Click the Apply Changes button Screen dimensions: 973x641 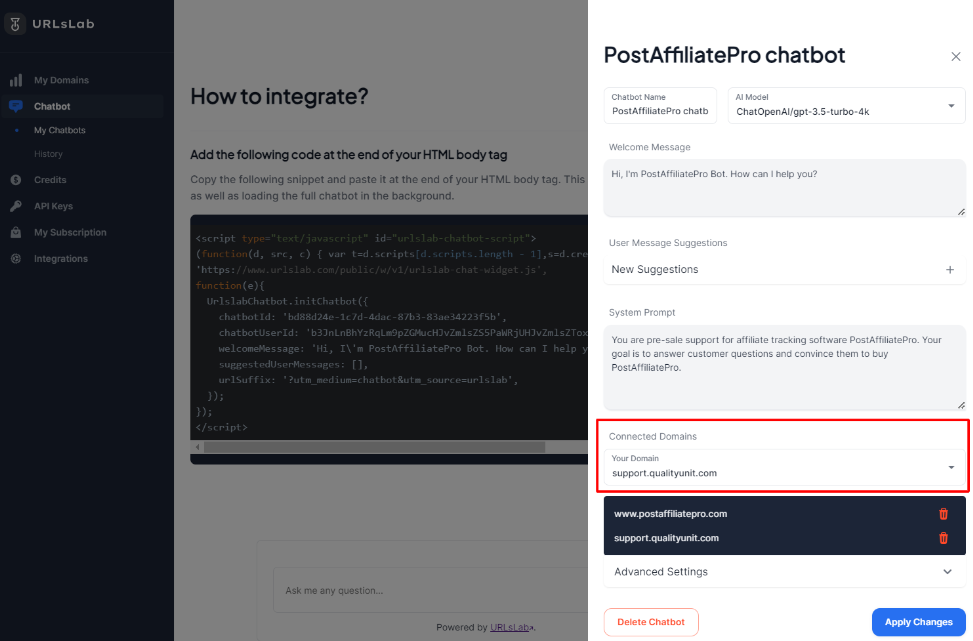[918, 621]
